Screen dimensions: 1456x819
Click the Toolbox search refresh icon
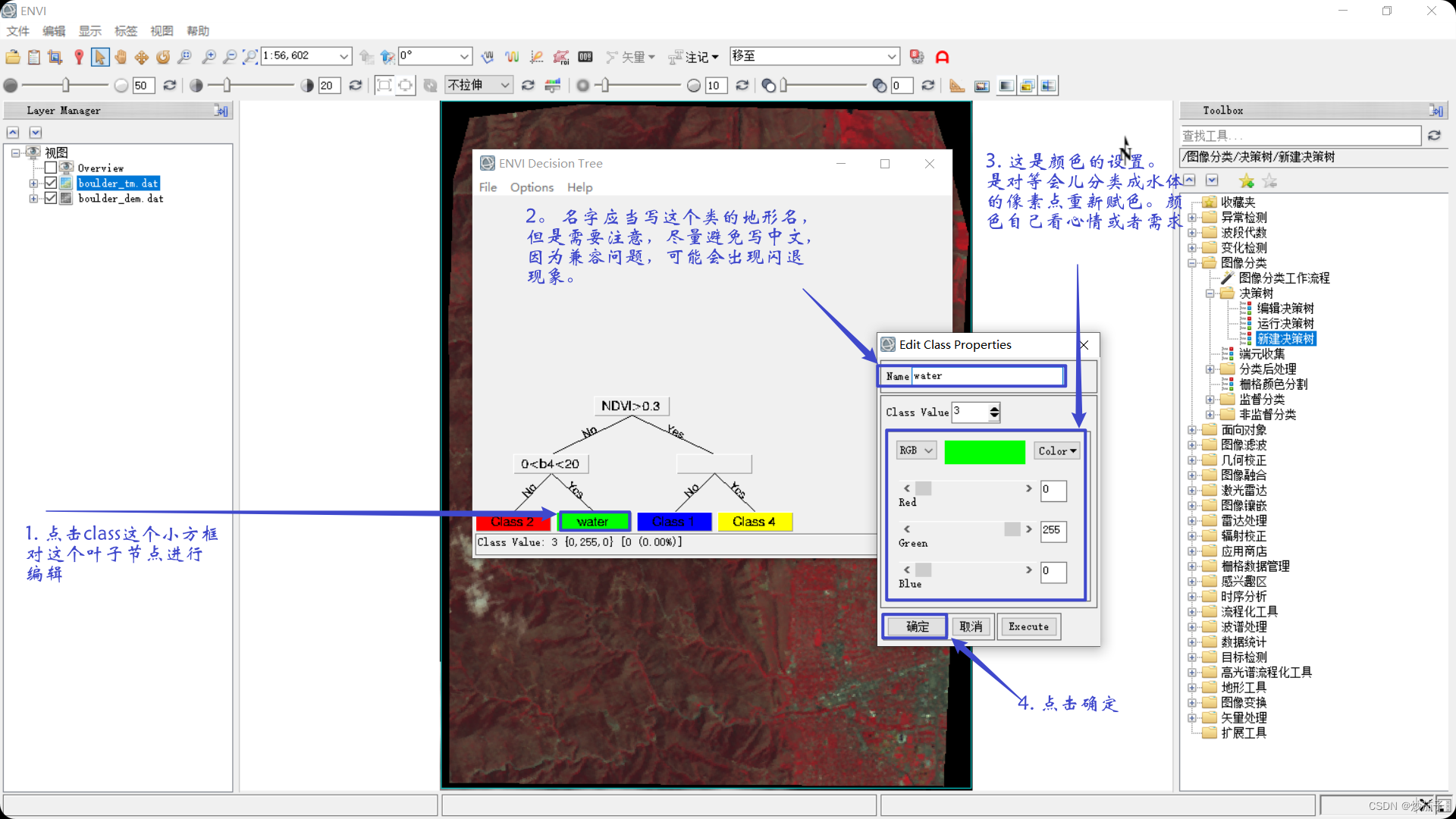[x=1434, y=136]
